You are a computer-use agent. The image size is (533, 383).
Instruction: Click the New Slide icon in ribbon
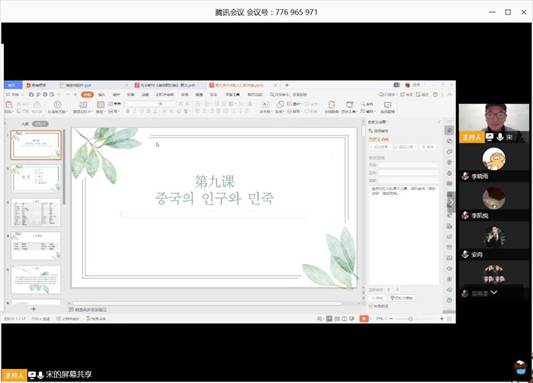(x=83, y=106)
